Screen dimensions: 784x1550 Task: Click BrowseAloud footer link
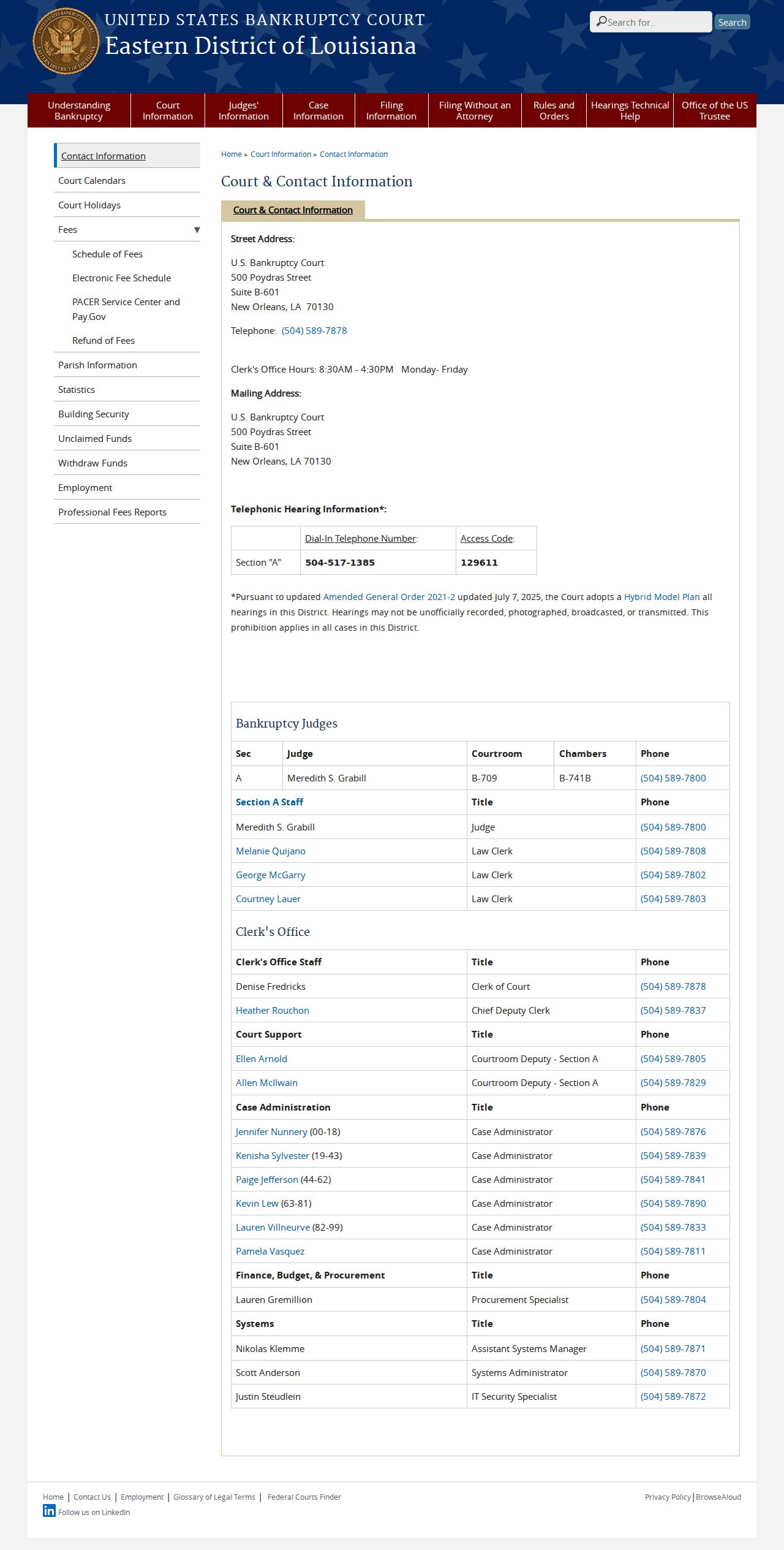point(718,1497)
